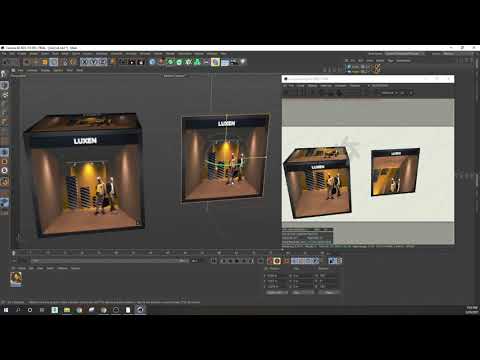Click the green Subdivision Surface icon
Viewport: 480px width, 360px height.
coord(170,62)
